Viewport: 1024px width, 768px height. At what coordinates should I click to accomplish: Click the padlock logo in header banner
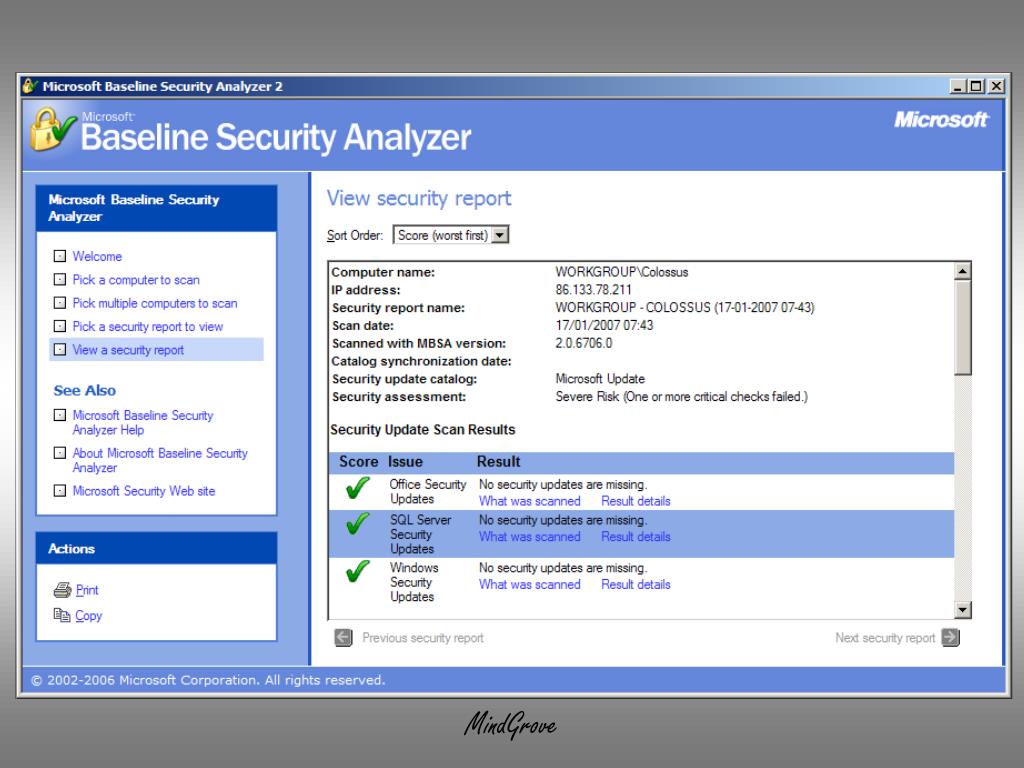click(x=52, y=129)
